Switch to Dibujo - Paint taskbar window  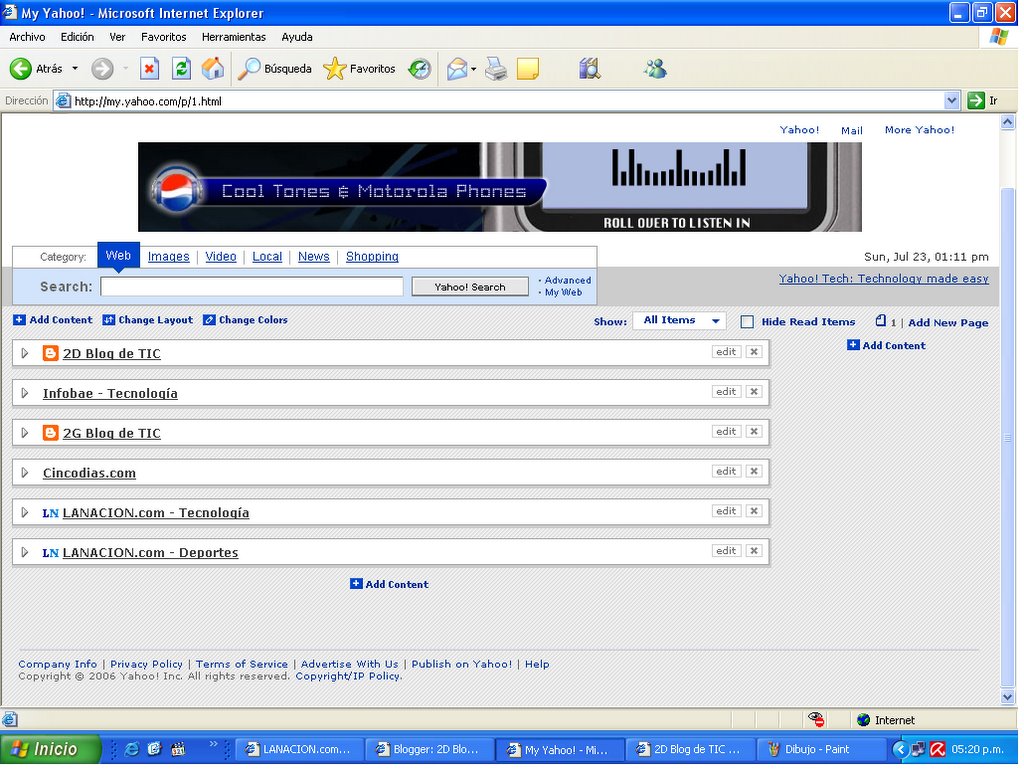tap(820, 749)
